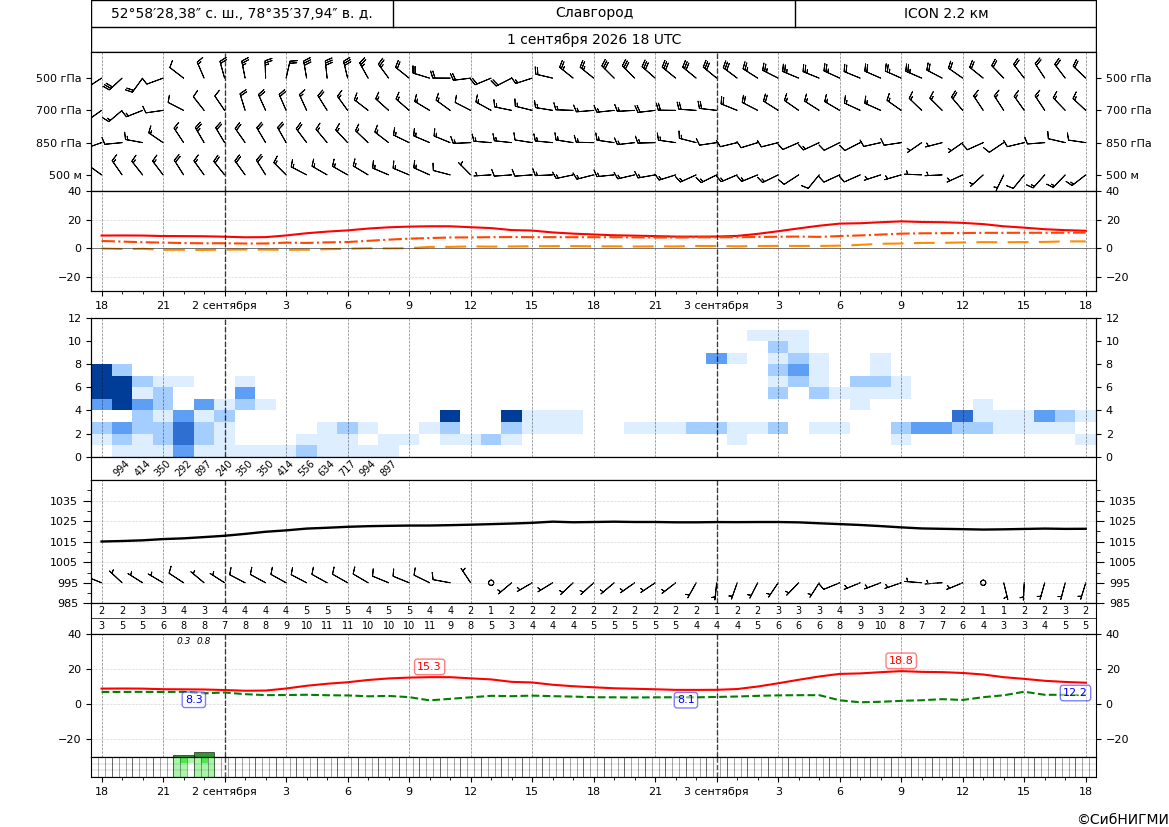Click the blue 12.2 temperature label
Screen dimensions: 1169x827
(x=1074, y=692)
